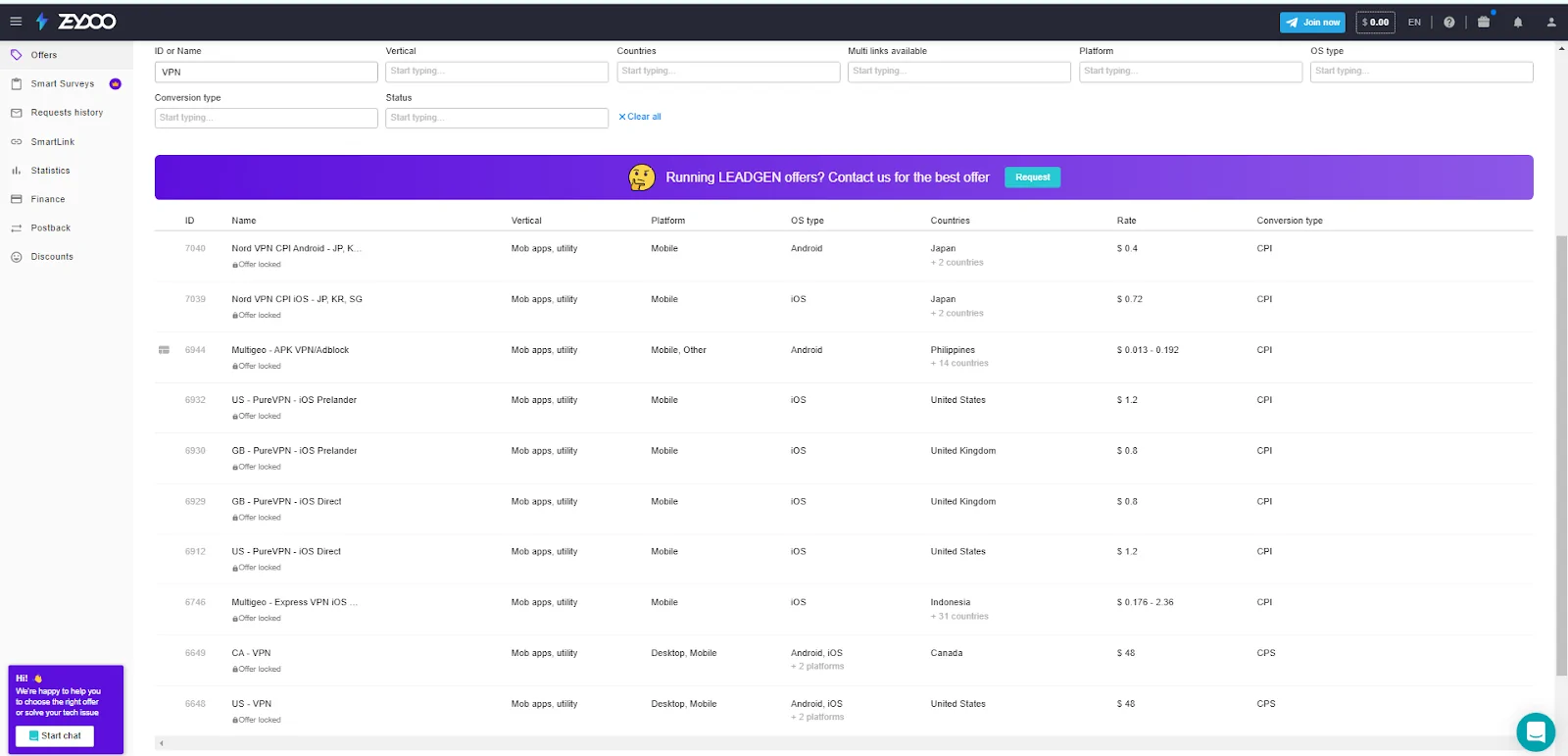The image size is (1568, 756).
Task: Open the Statistics sidebar menu item
Action: coord(50,171)
